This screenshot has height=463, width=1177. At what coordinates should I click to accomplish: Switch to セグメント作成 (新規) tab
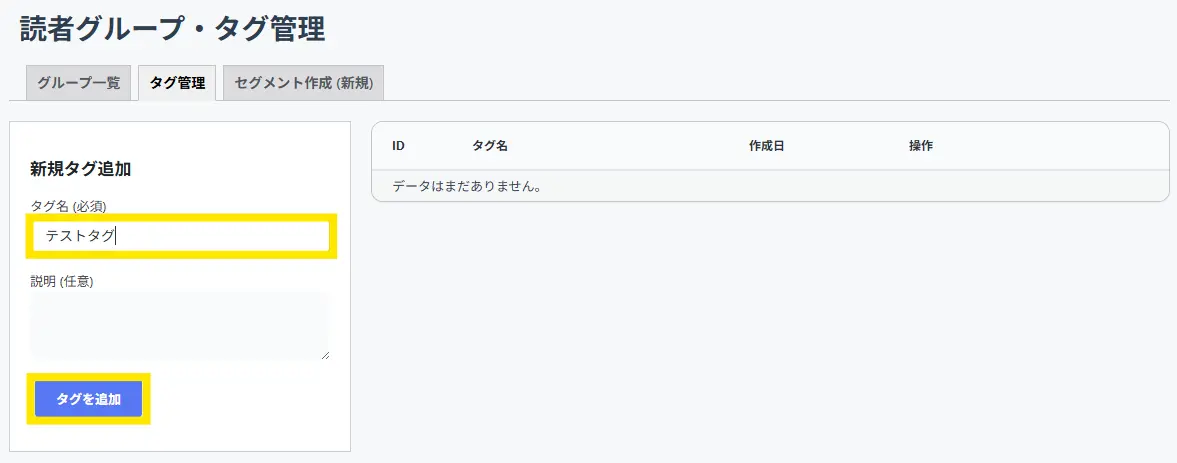[303, 83]
